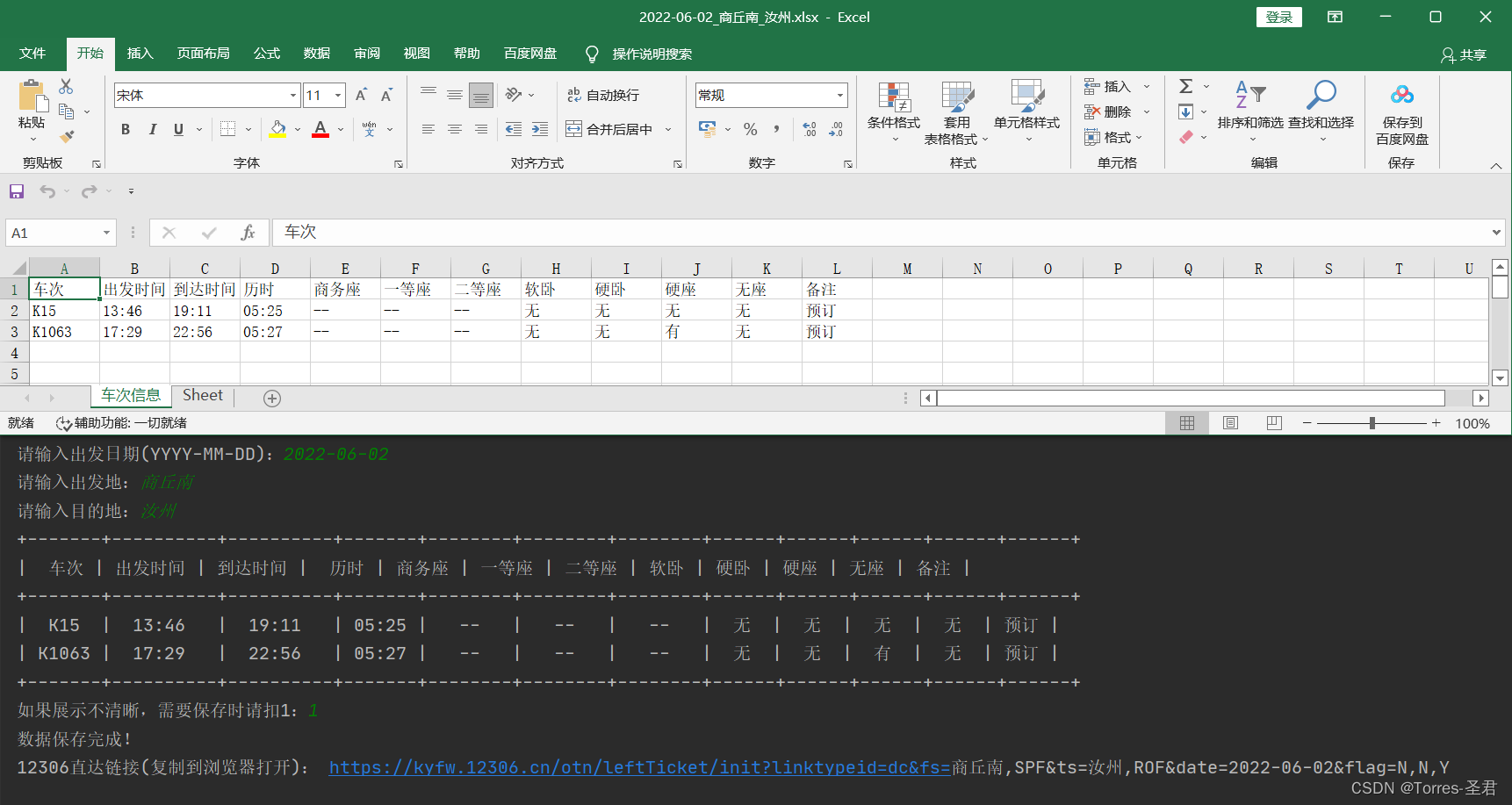Image resolution: width=1512 pixels, height=805 pixels.
Task: Click the Increase Font Size icon
Action: coord(361,95)
